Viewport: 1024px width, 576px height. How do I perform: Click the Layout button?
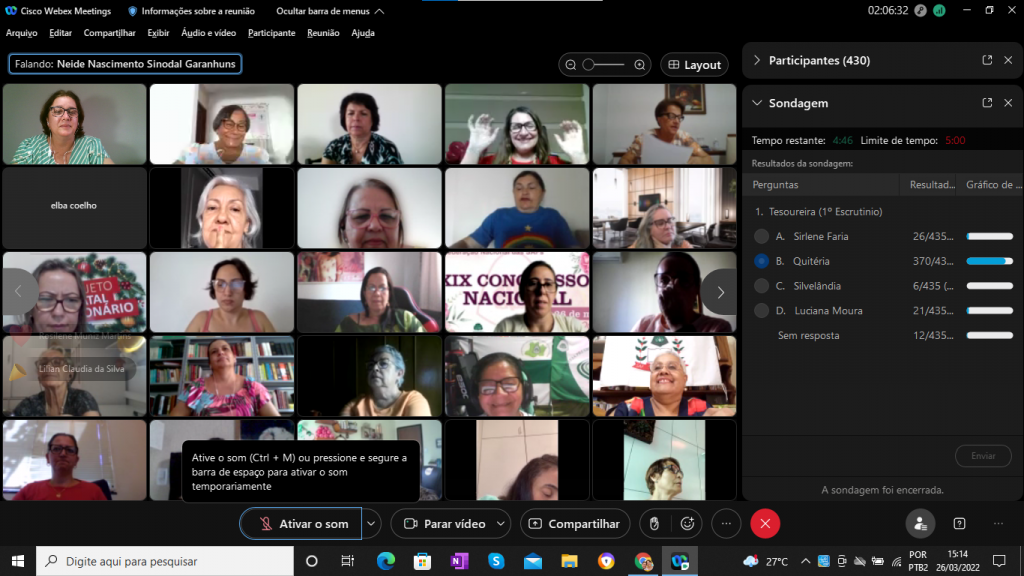694,65
